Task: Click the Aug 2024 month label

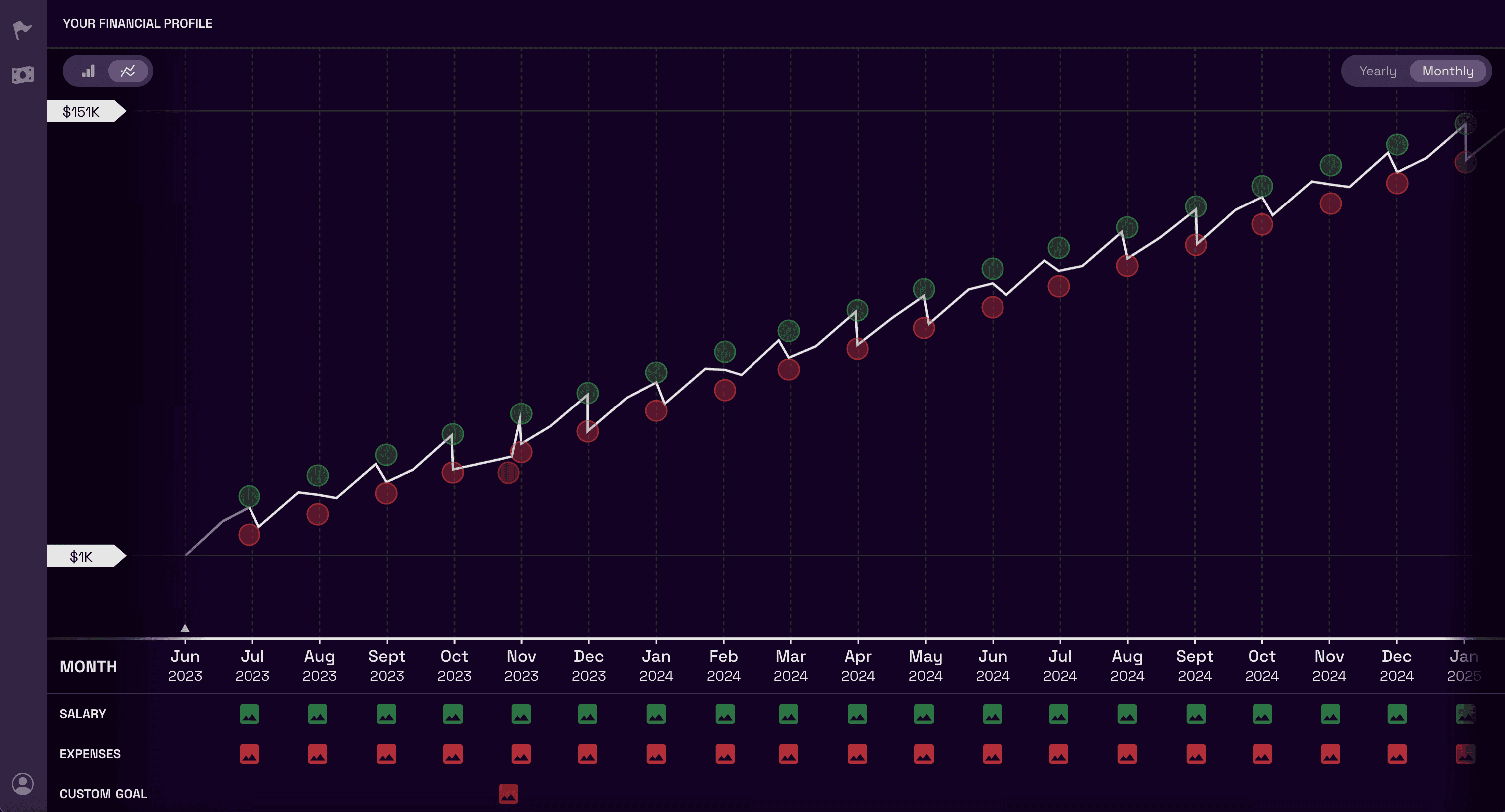Action: [x=1128, y=666]
